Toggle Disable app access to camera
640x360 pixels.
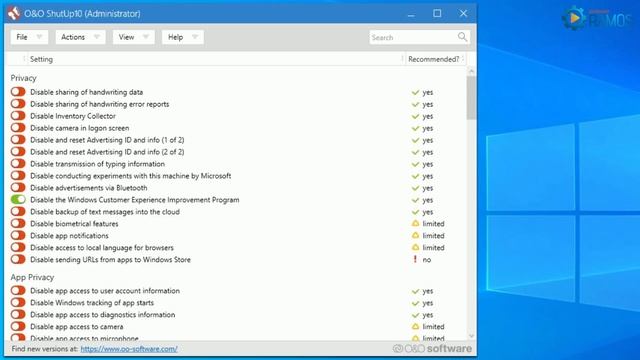[18, 327]
